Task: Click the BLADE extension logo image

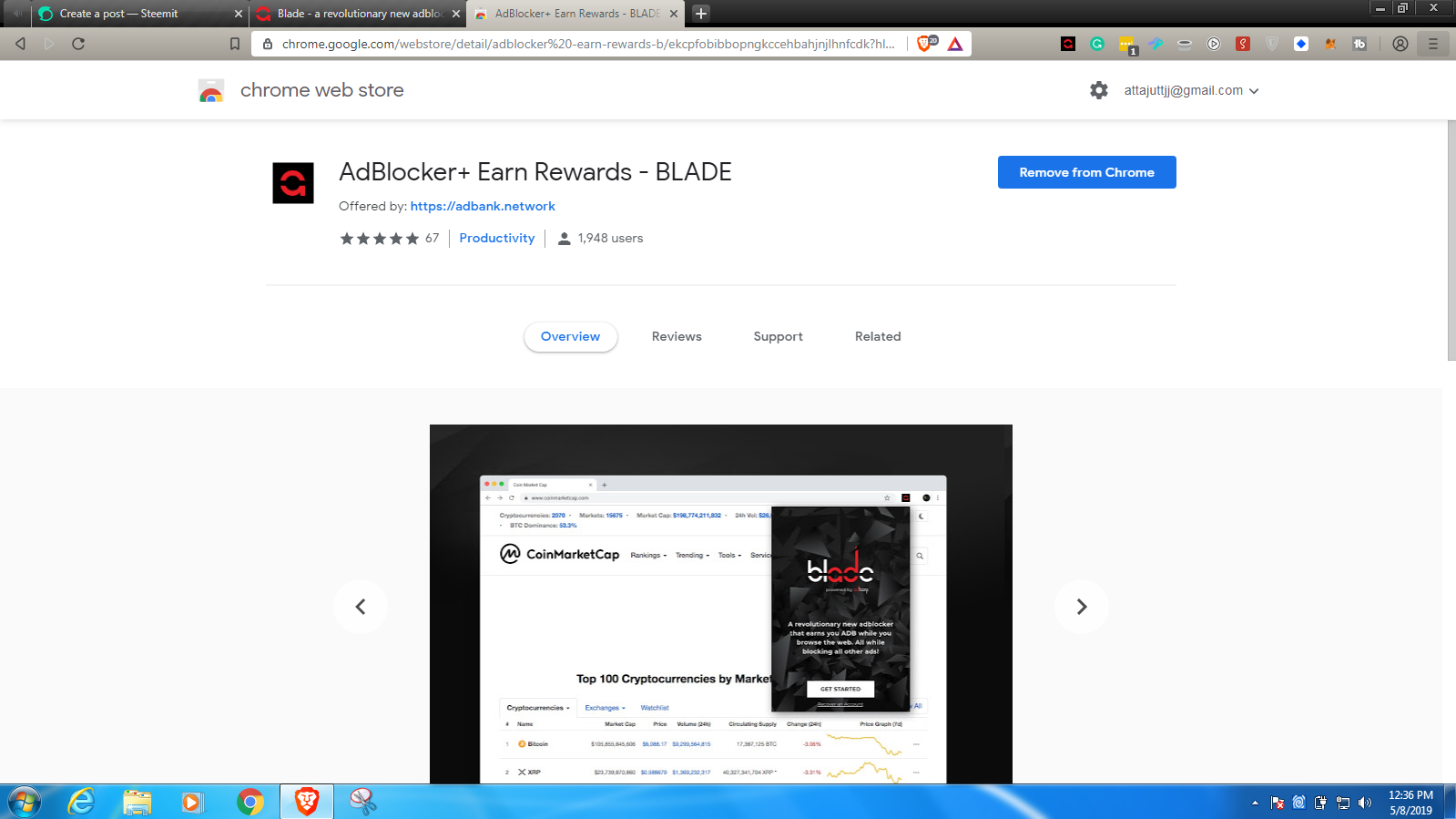Action: pos(293,183)
